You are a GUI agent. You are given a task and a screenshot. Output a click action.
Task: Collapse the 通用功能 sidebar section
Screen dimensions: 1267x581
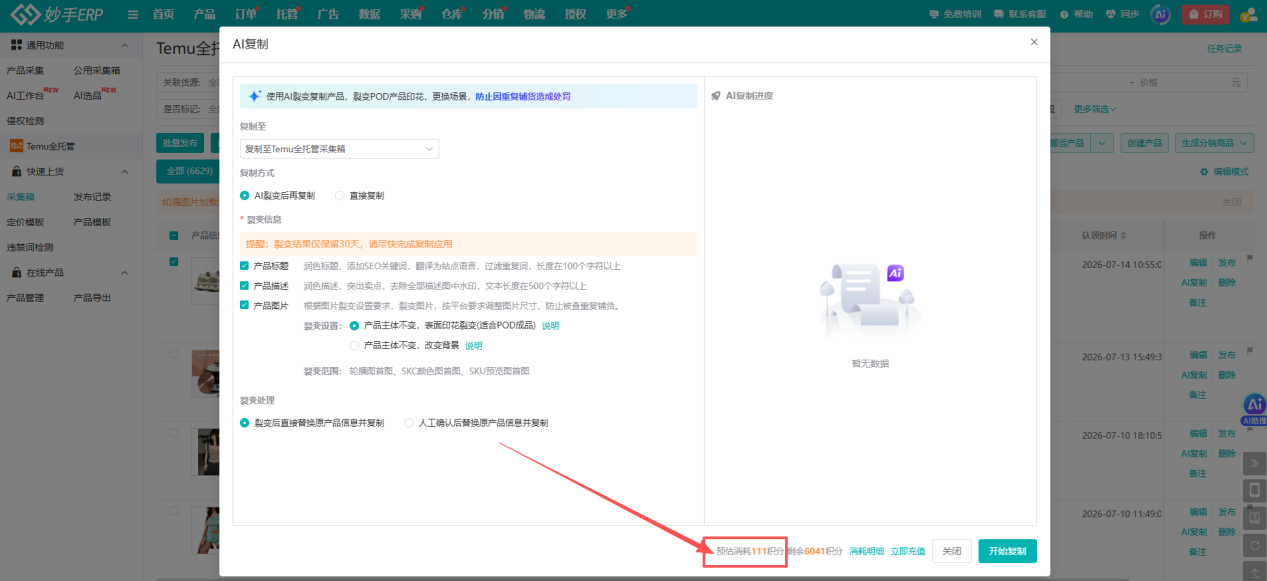[124, 45]
